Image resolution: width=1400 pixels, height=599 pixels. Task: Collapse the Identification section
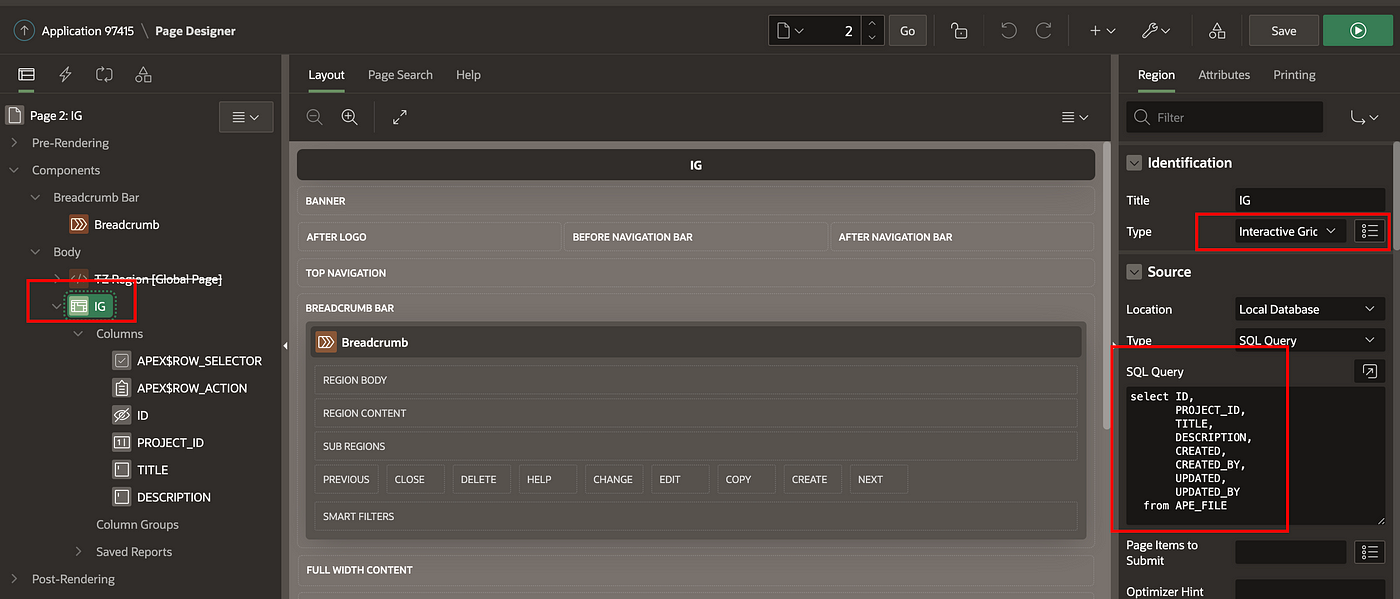(x=1134, y=163)
